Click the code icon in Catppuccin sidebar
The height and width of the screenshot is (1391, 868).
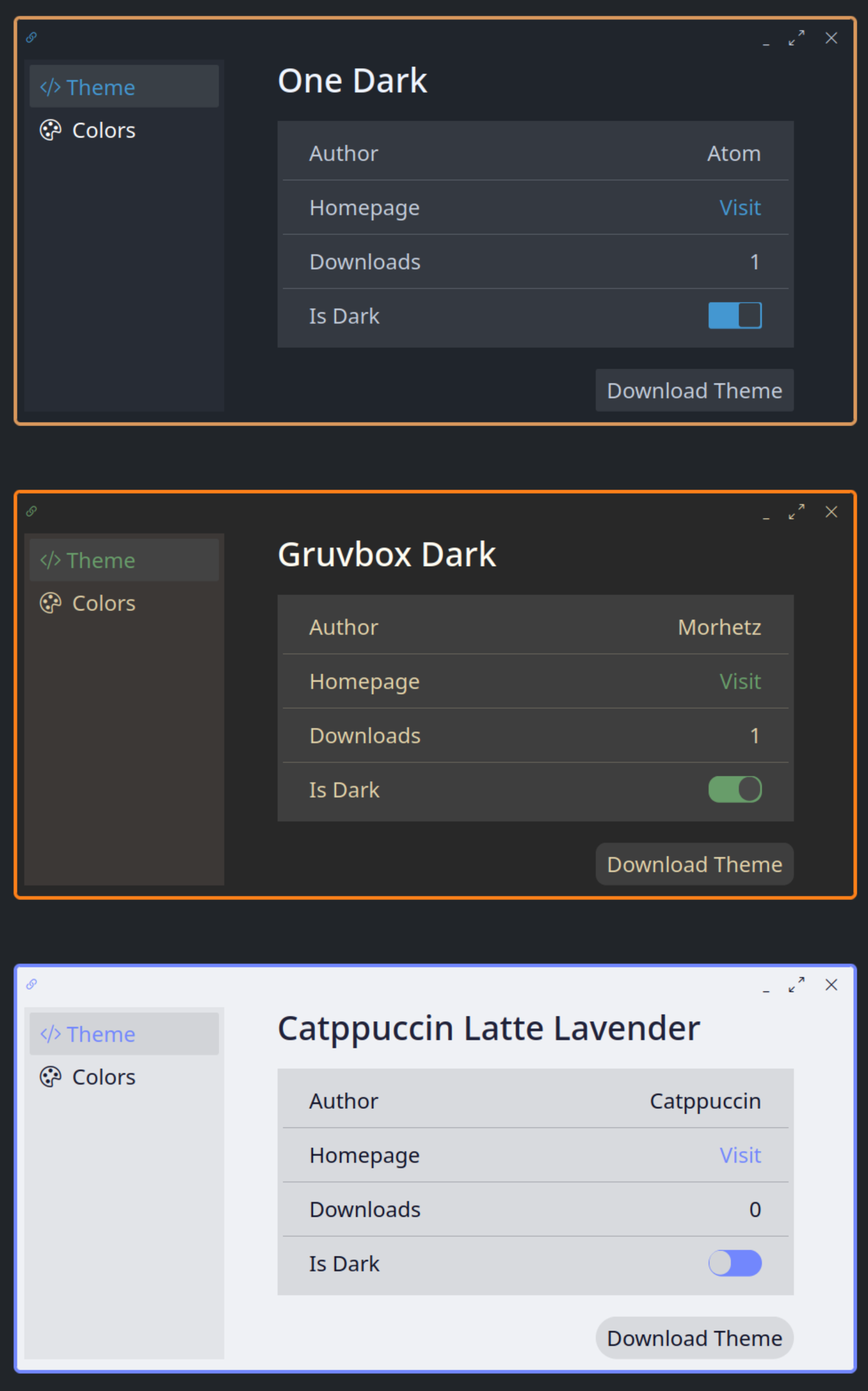click(x=50, y=1034)
